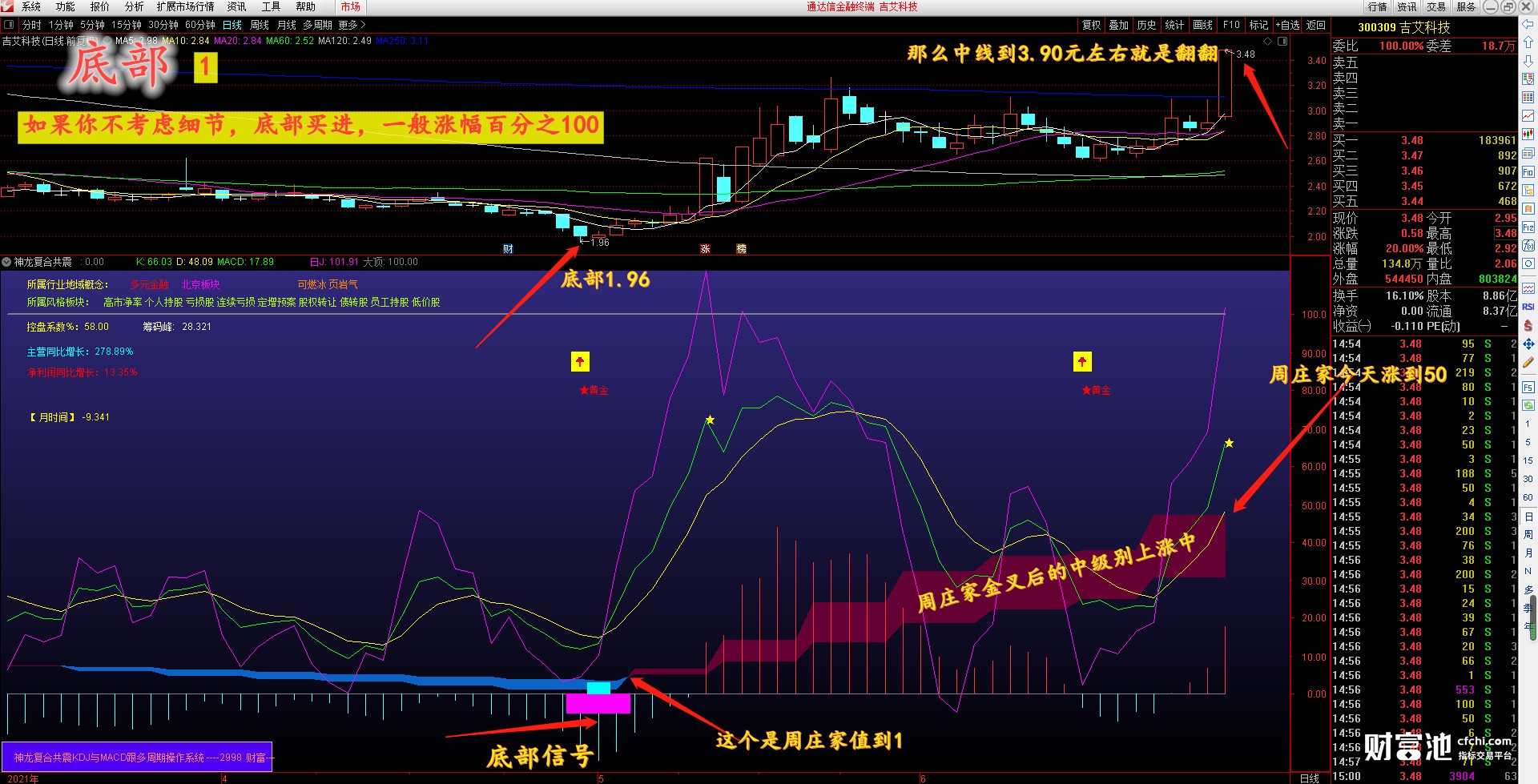Open the intraday line chart icon in sidebar
This screenshot has width=1538, height=784.
point(1528,116)
